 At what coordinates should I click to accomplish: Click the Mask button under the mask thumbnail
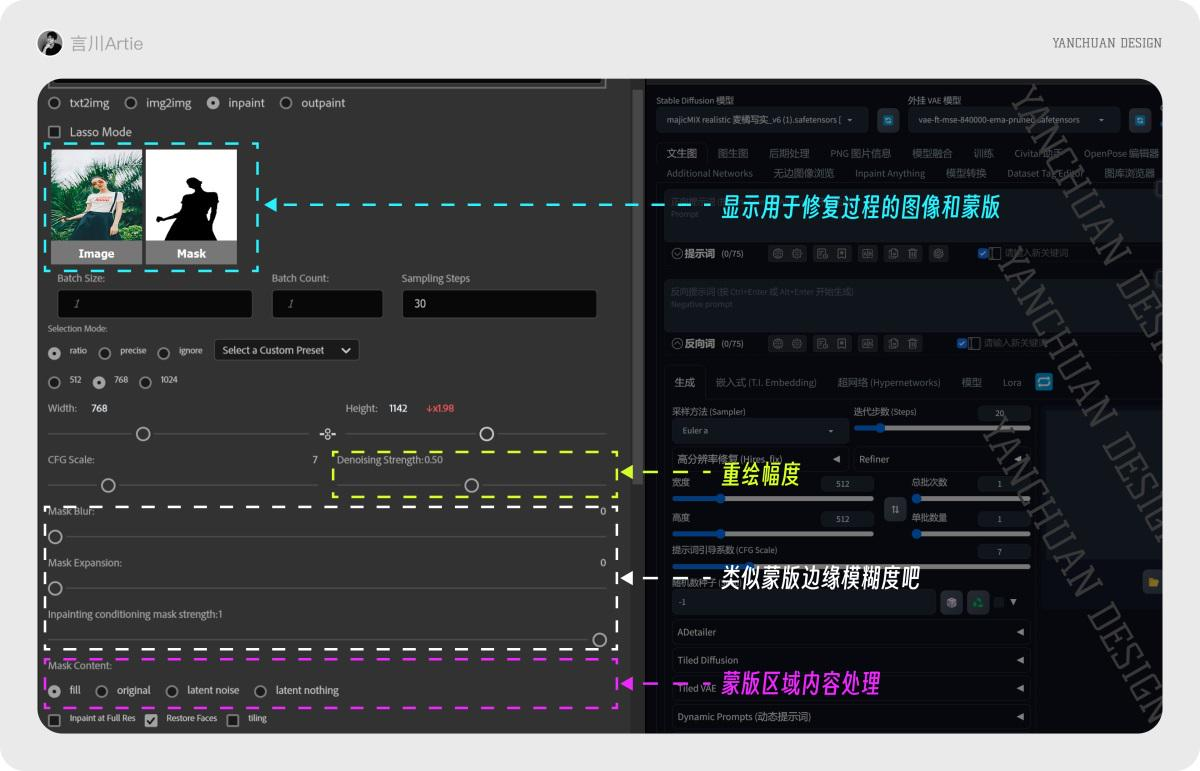click(191, 253)
